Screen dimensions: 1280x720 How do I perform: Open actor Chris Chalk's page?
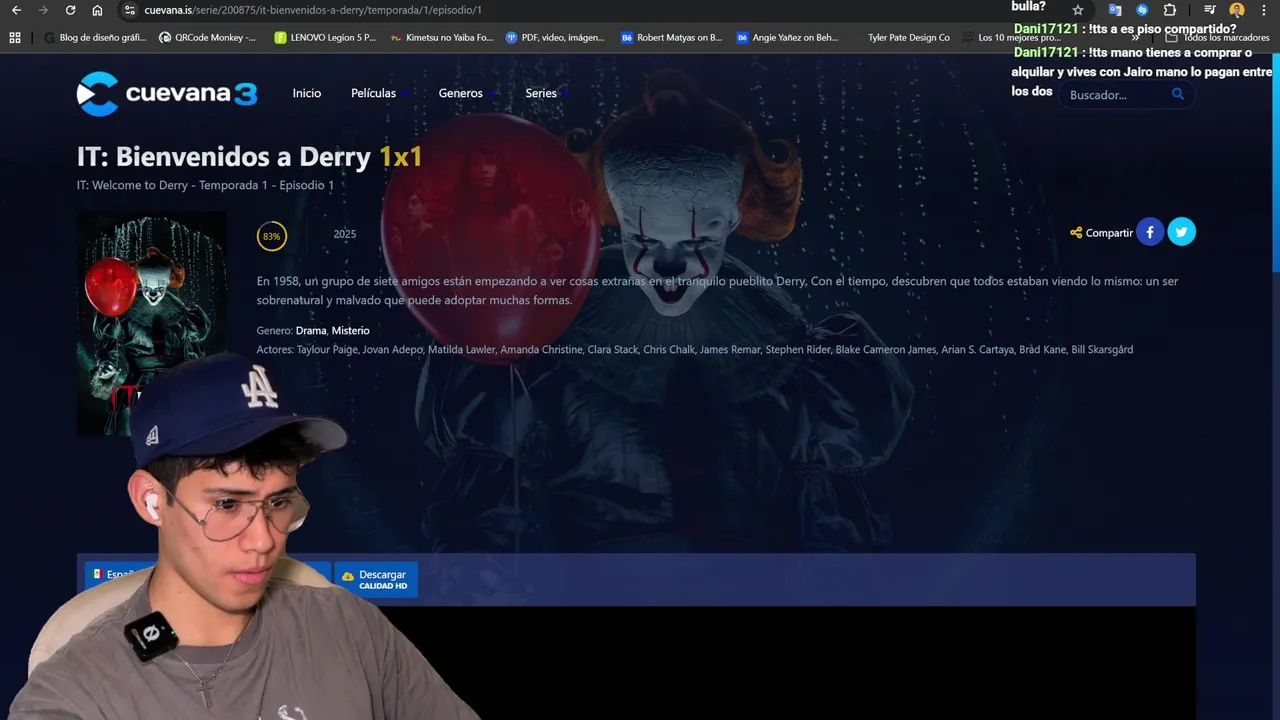click(669, 350)
